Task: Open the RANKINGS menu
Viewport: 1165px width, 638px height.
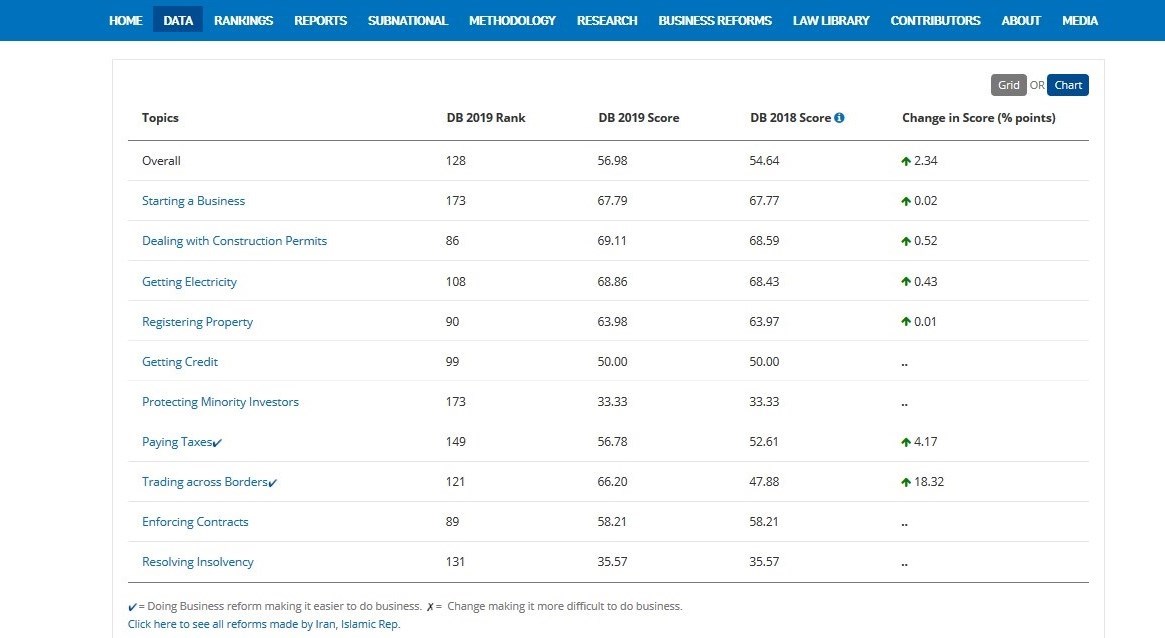Action: coord(243,20)
